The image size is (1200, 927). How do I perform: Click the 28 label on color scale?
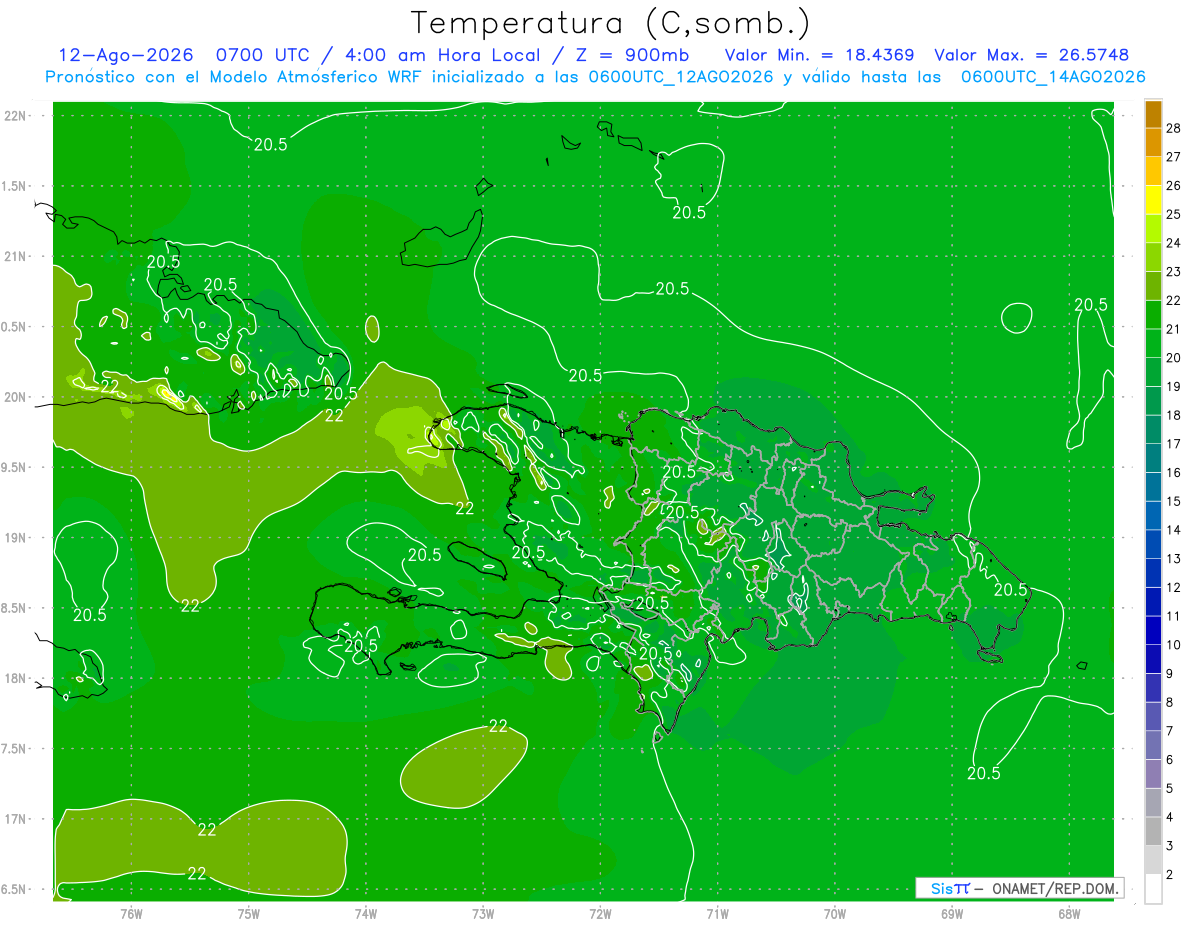pyautogui.click(x=1174, y=128)
